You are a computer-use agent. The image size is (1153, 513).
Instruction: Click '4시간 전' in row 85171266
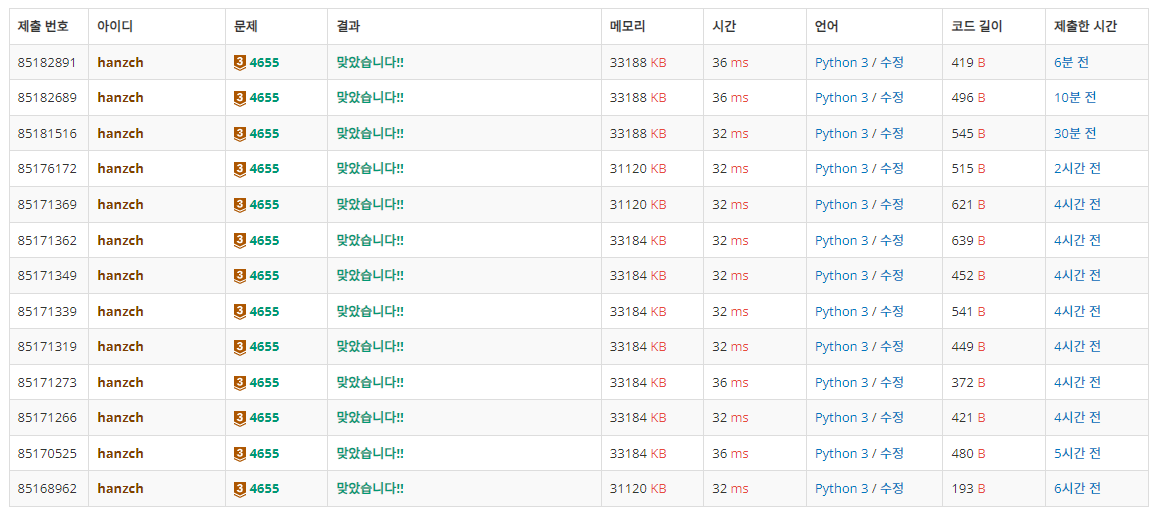(x=1077, y=417)
